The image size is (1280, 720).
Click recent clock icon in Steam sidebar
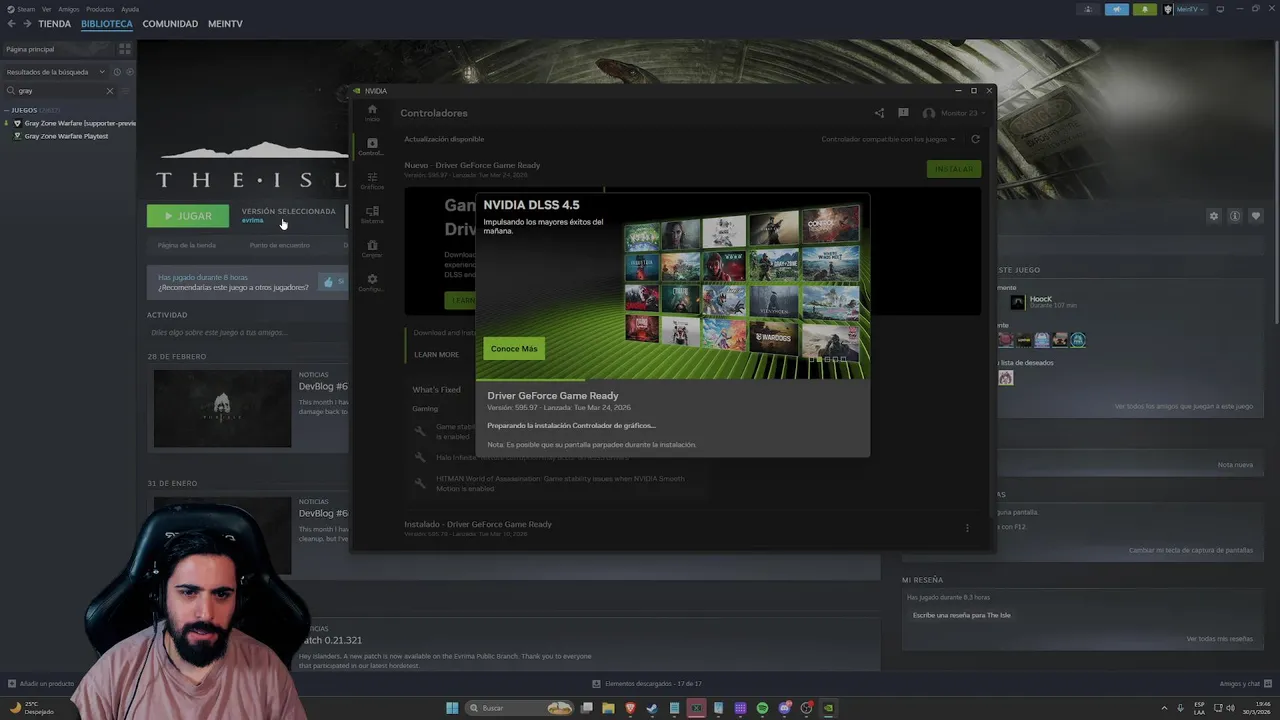tap(117, 72)
